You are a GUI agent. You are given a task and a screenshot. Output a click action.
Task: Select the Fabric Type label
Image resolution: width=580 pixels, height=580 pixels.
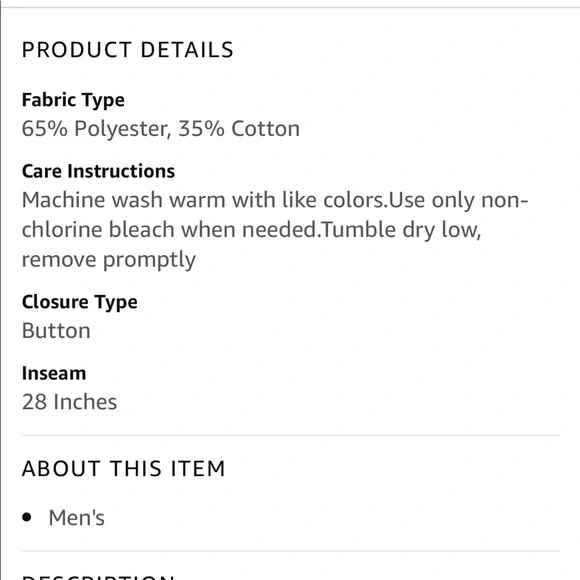[73, 100]
